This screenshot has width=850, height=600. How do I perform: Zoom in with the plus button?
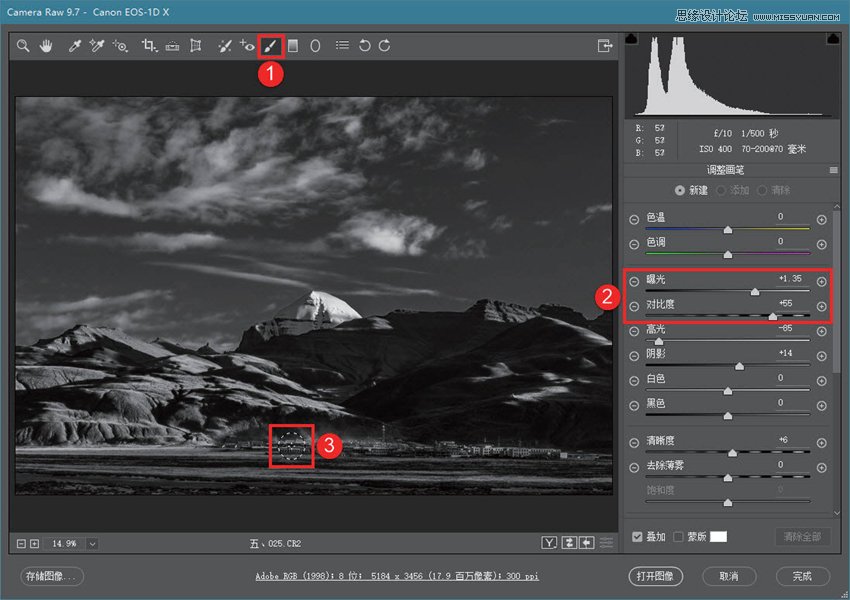pyautogui.click(x=34, y=543)
